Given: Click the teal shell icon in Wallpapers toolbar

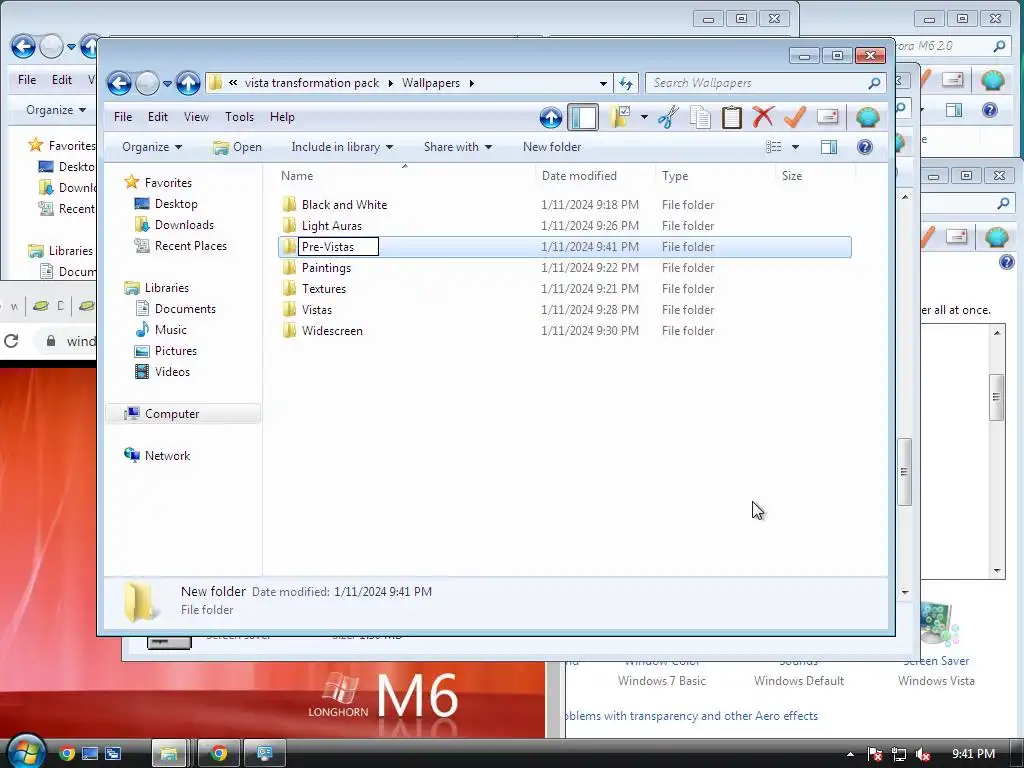Looking at the screenshot, I should 867,118.
